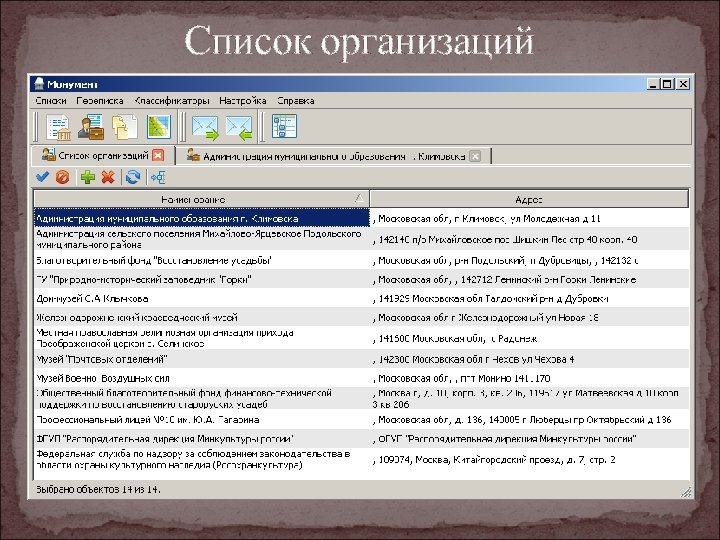Select Музей Военно-Воздушных сил row
The height and width of the screenshot is (540, 720).
(202, 378)
